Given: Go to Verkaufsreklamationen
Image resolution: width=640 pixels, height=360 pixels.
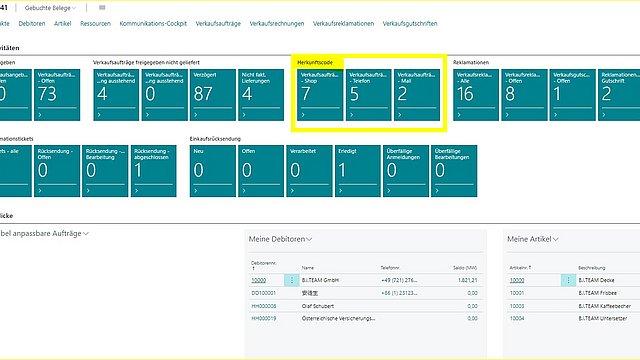Looking at the screenshot, I should coord(343,24).
